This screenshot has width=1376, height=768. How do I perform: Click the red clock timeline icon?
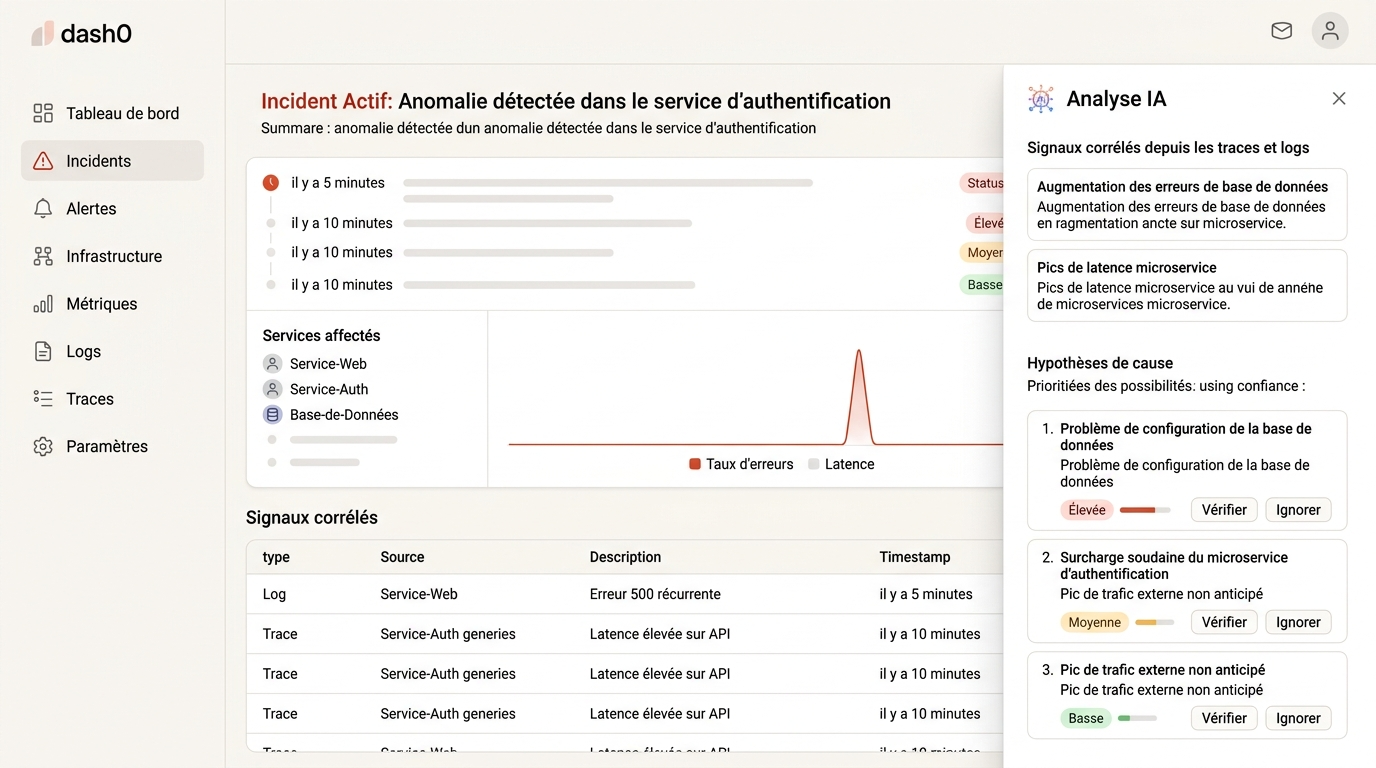[x=271, y=183]
